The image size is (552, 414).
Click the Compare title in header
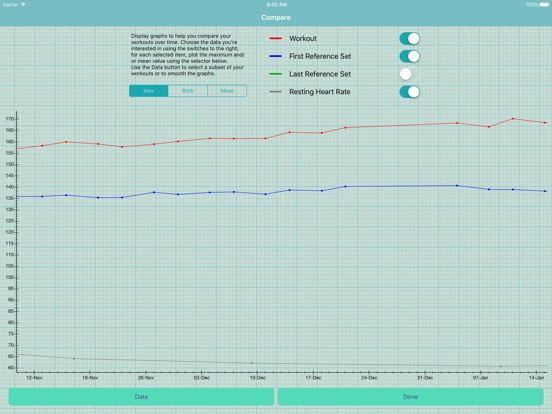pos(276,18)
